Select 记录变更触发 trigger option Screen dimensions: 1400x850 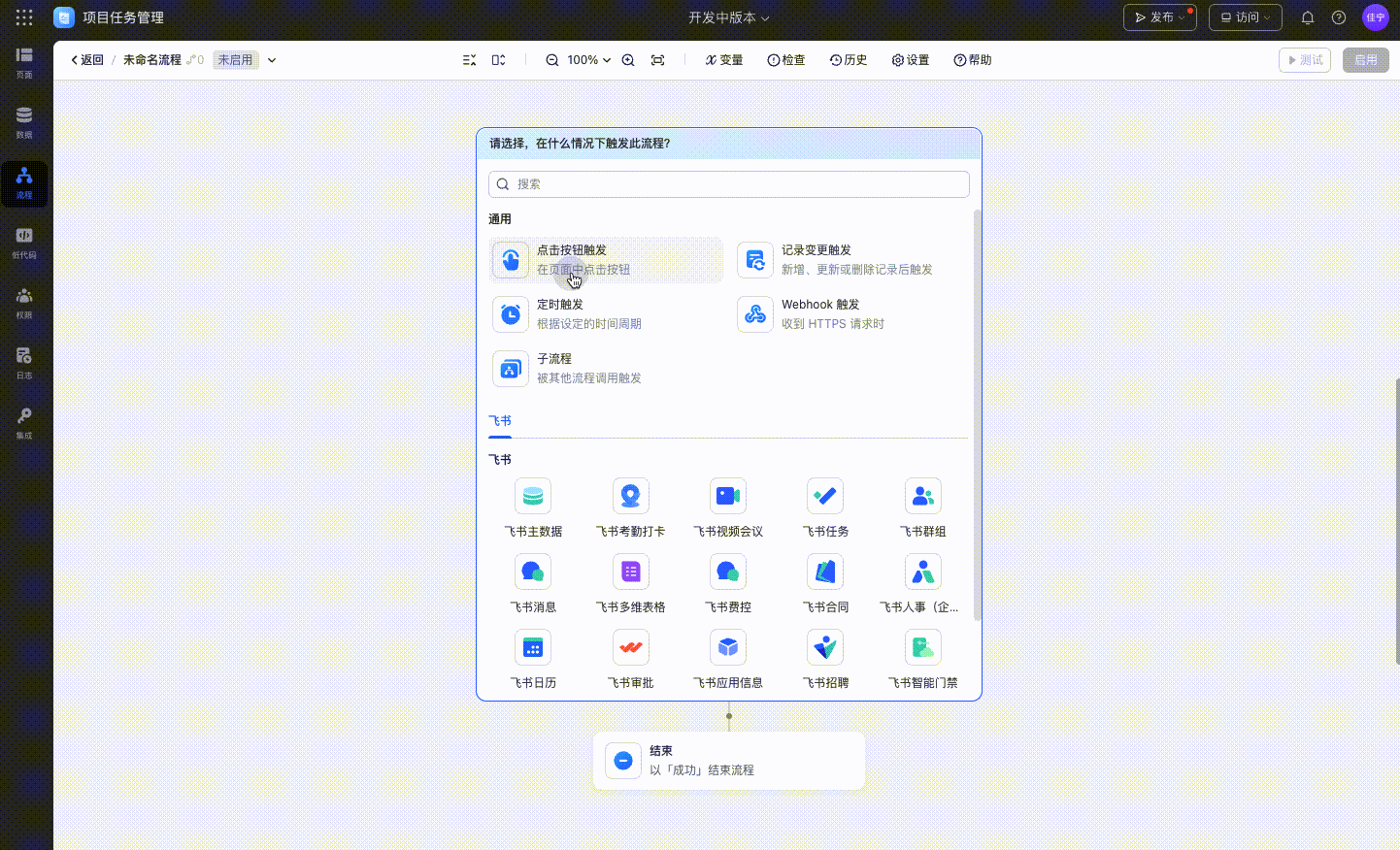point(850,260)
